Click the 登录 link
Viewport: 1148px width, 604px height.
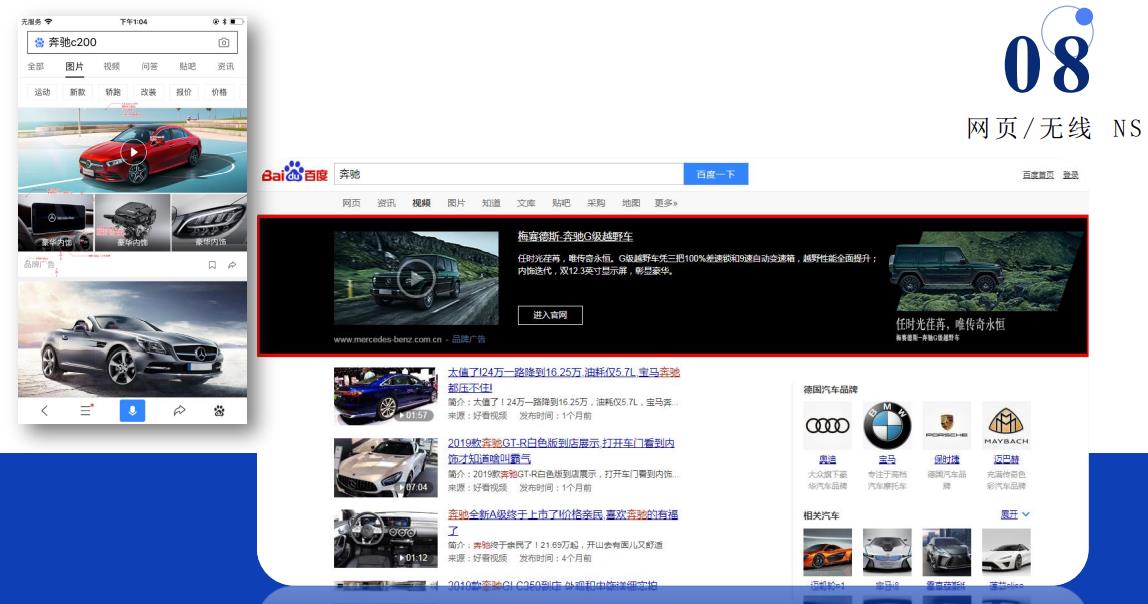tap(1071, 175)
